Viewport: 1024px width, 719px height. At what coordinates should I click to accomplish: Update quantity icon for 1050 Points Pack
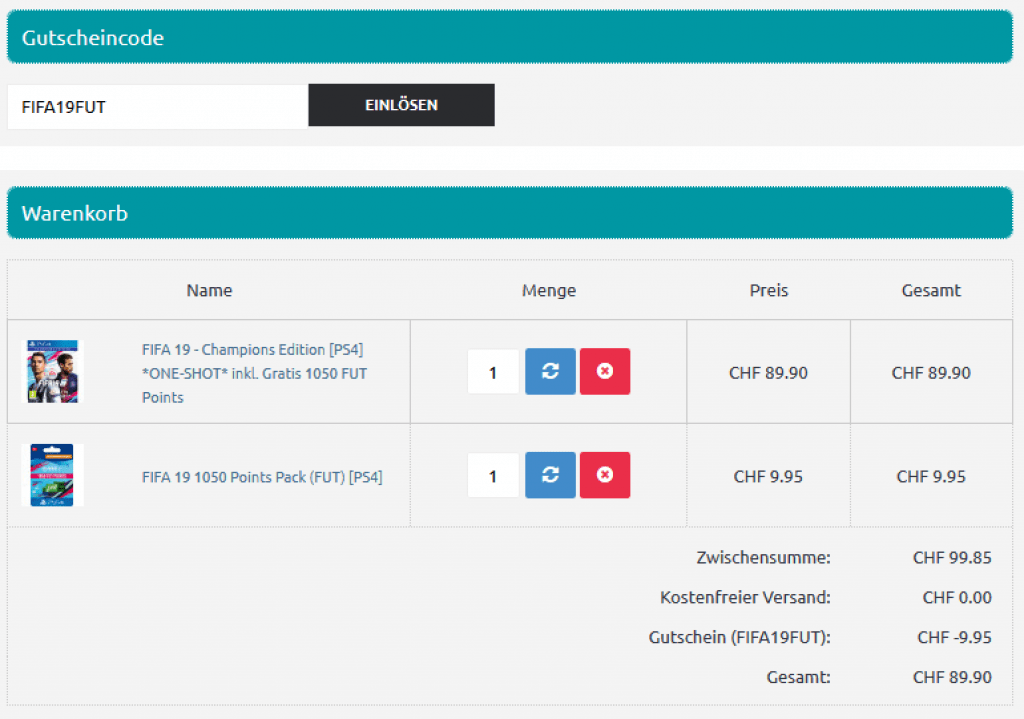pyautogui.click(x=550, y=475)
